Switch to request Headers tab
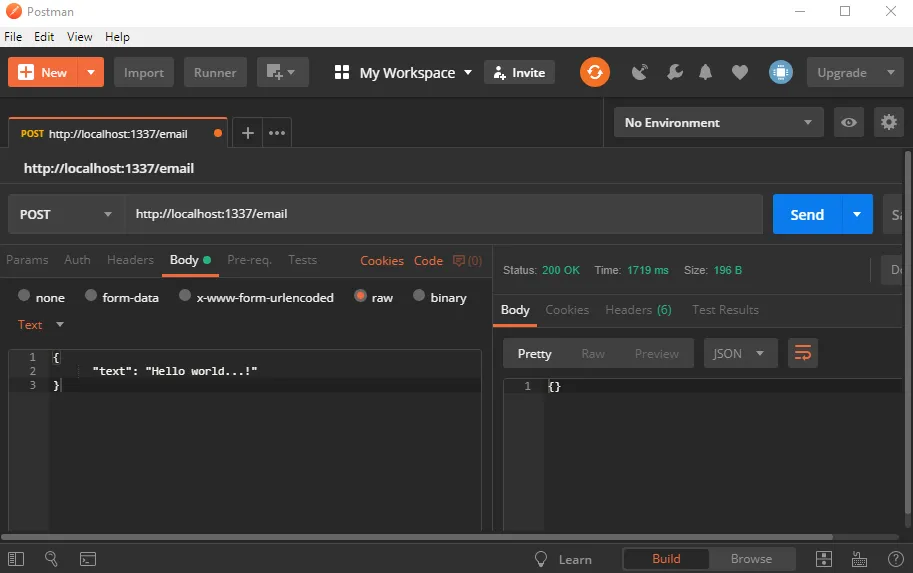Screen dimensions: 913x573 (x=130, y=260)
